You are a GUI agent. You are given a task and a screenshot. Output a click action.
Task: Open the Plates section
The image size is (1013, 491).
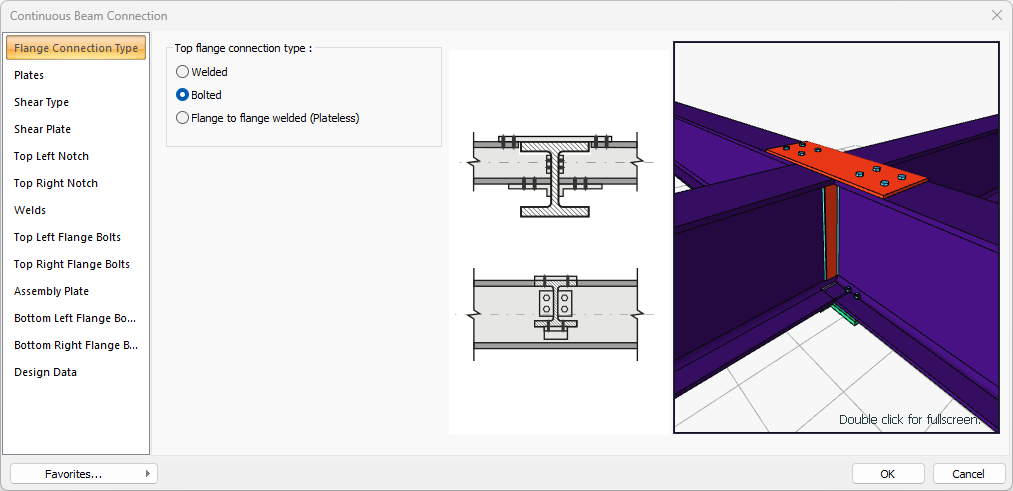30,75
